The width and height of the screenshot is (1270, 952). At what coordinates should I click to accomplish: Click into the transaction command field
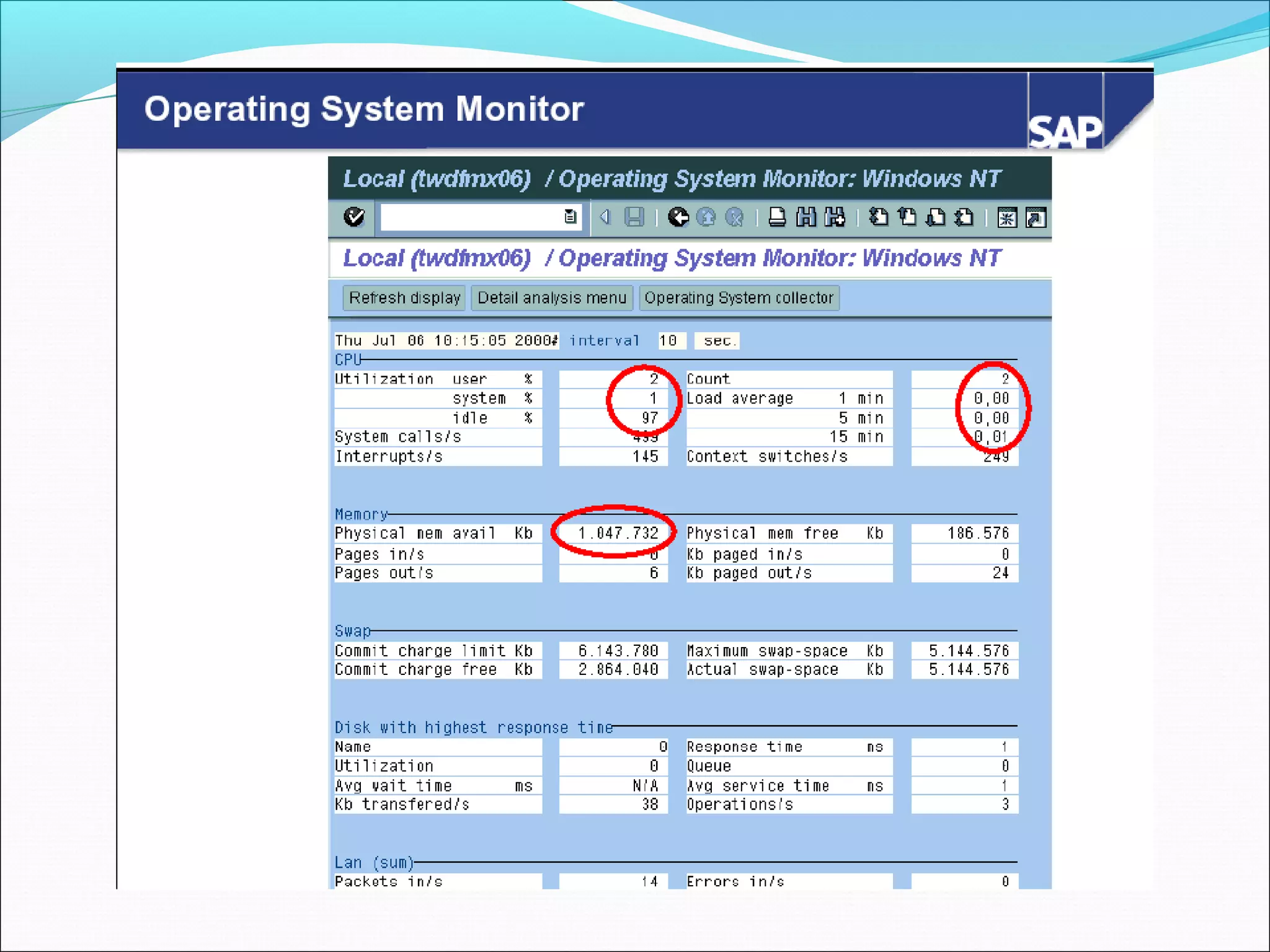471,217
